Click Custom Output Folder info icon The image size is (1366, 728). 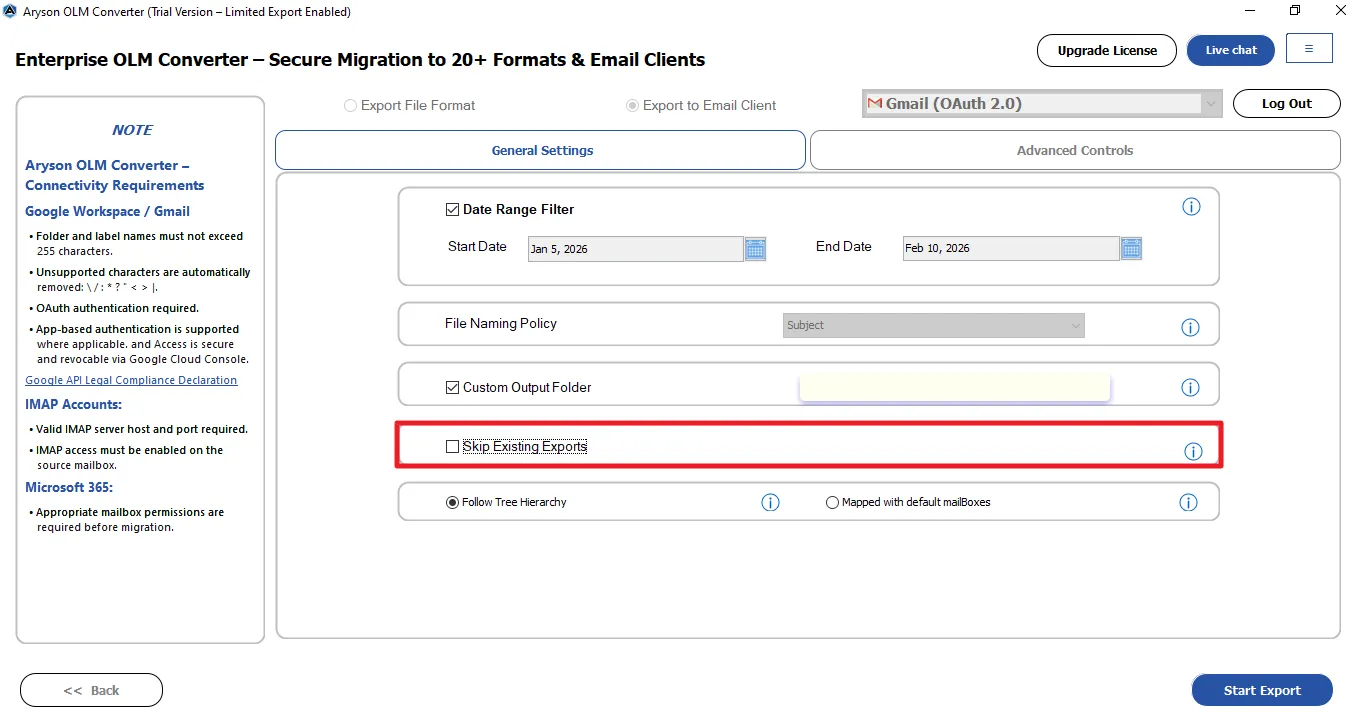pos(1190,388)
